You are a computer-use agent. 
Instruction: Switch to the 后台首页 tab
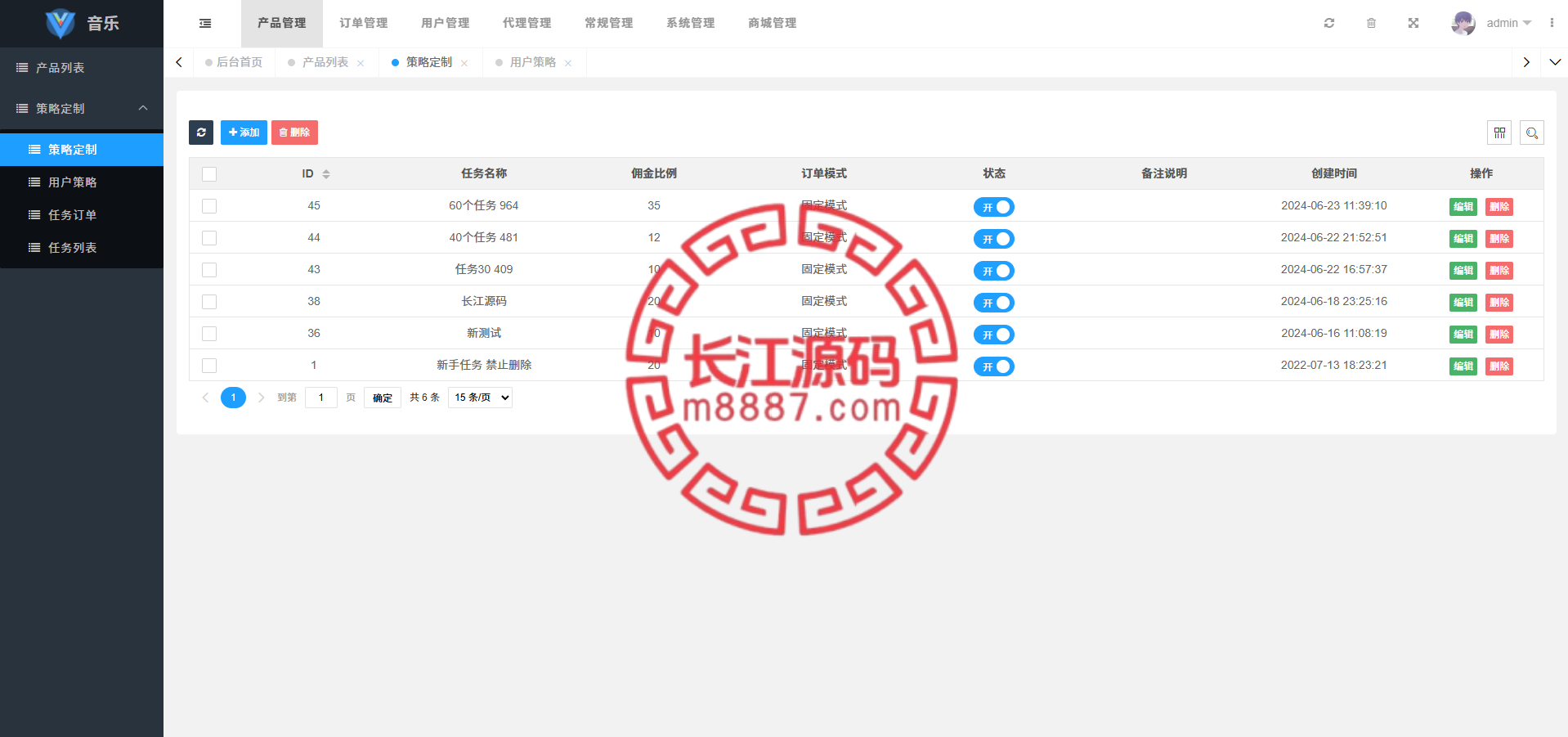click(235, 62)
